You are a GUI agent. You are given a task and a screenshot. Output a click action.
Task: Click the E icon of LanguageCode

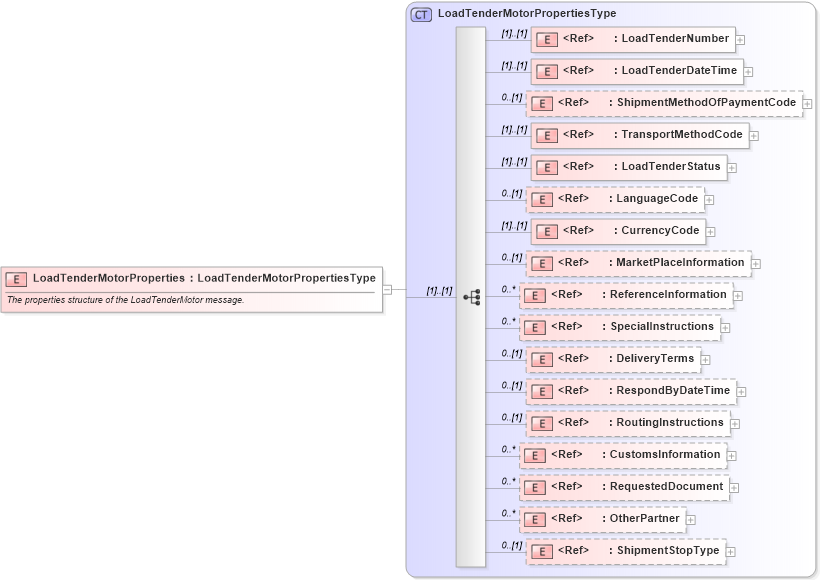coord(541,199)
